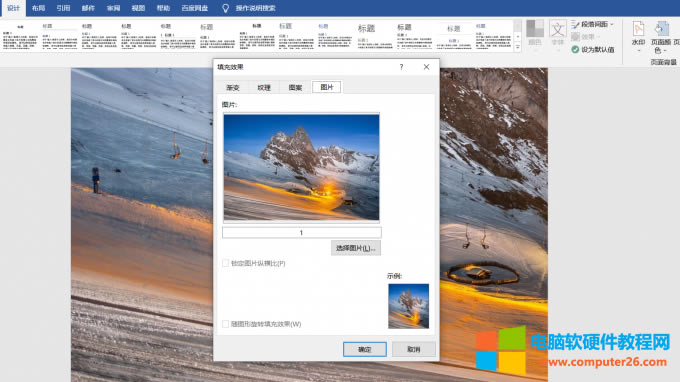The height and width of the screenshot is (382, 680).
Task: Click Select Picture (选择图片) button
Action: point(356,248)
